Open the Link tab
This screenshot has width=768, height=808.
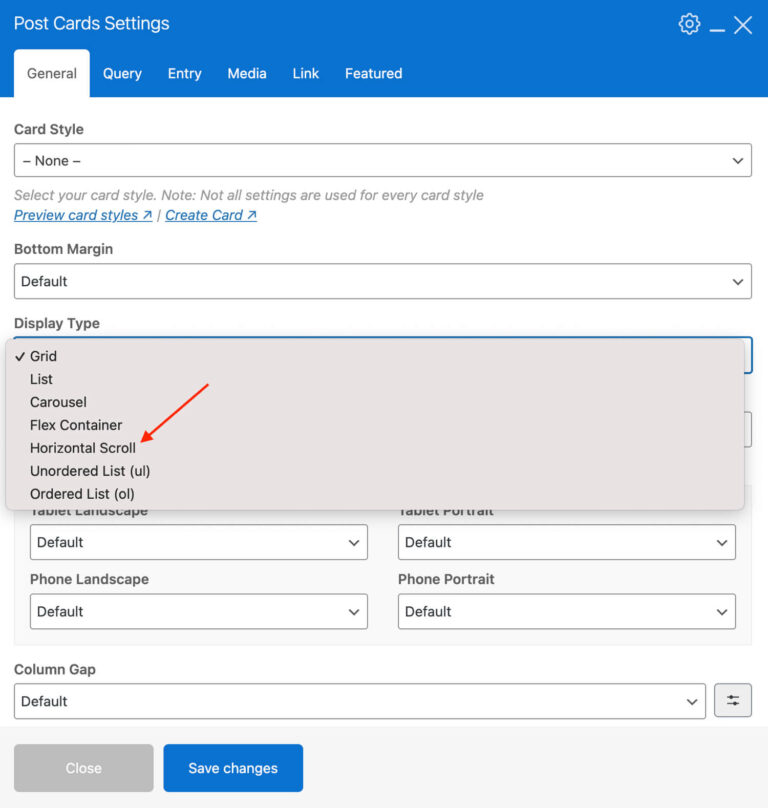(x=305, y=73)
